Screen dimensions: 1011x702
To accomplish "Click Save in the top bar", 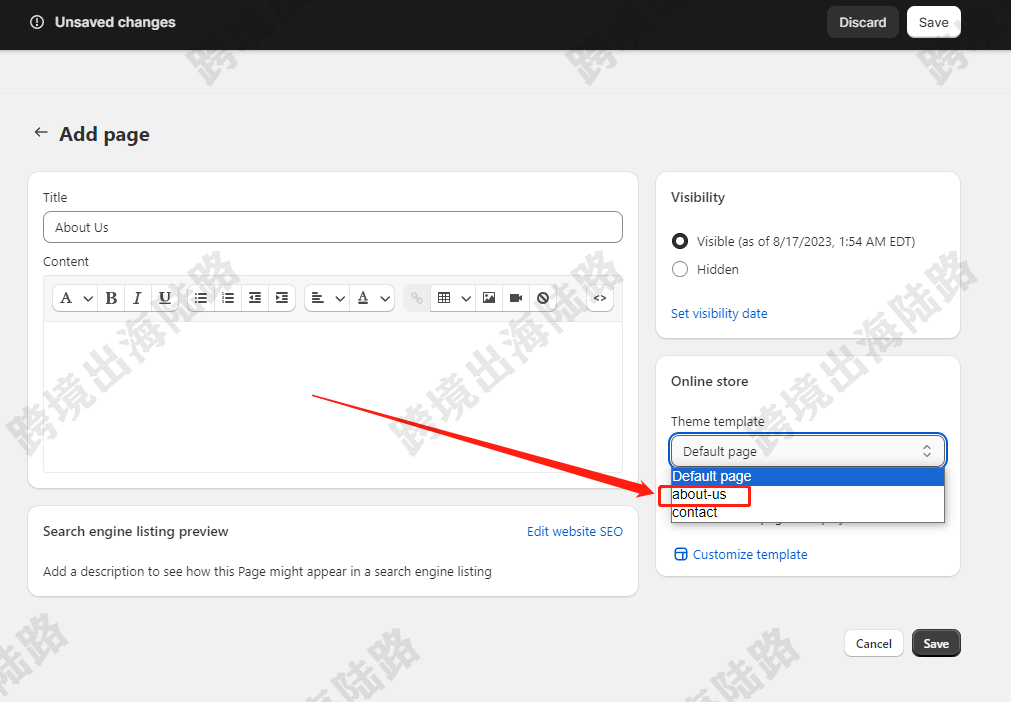I will coord(934,22).
